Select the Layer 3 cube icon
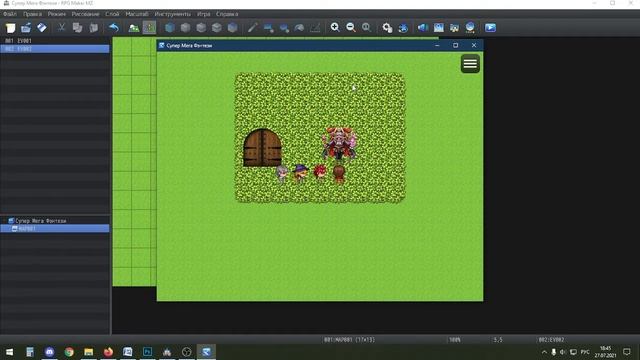 [x=217, y=27]
